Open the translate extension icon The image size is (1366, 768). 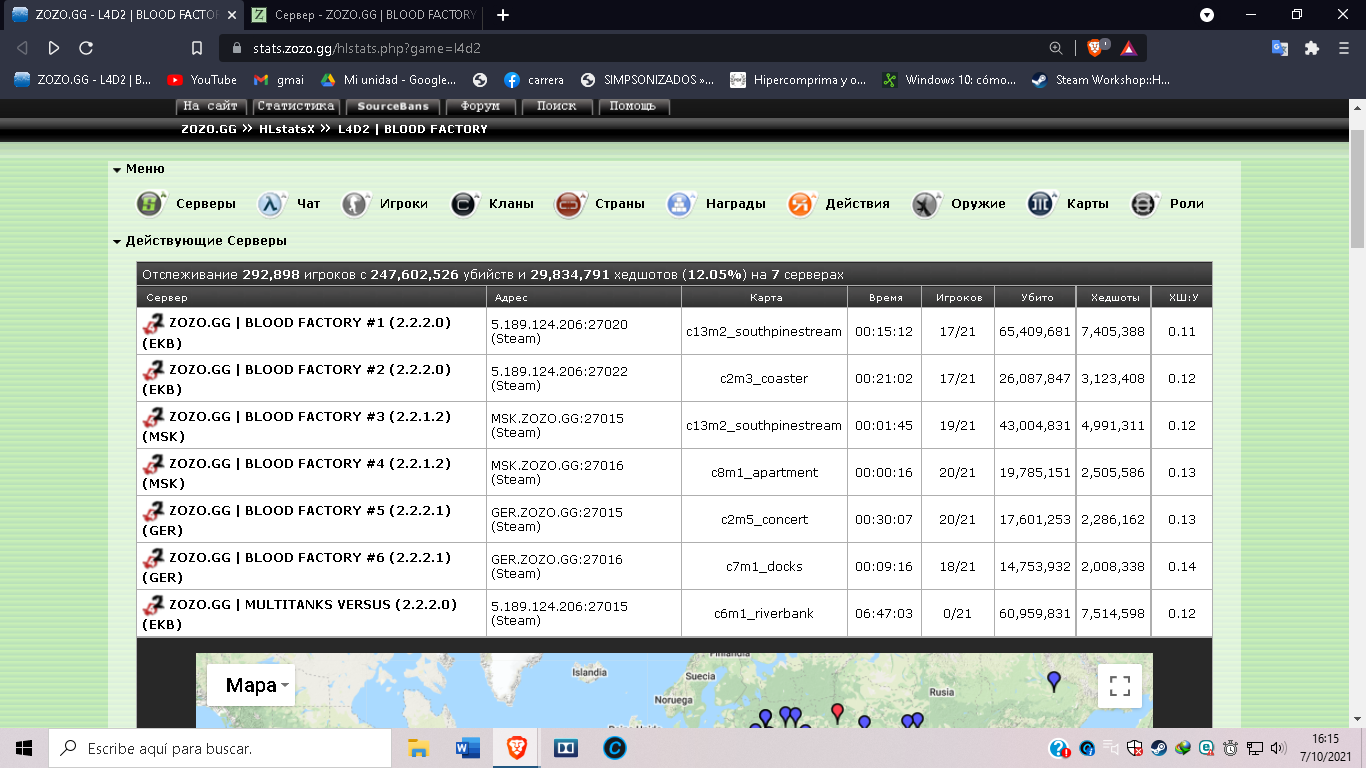click(x=1280, y=48)
